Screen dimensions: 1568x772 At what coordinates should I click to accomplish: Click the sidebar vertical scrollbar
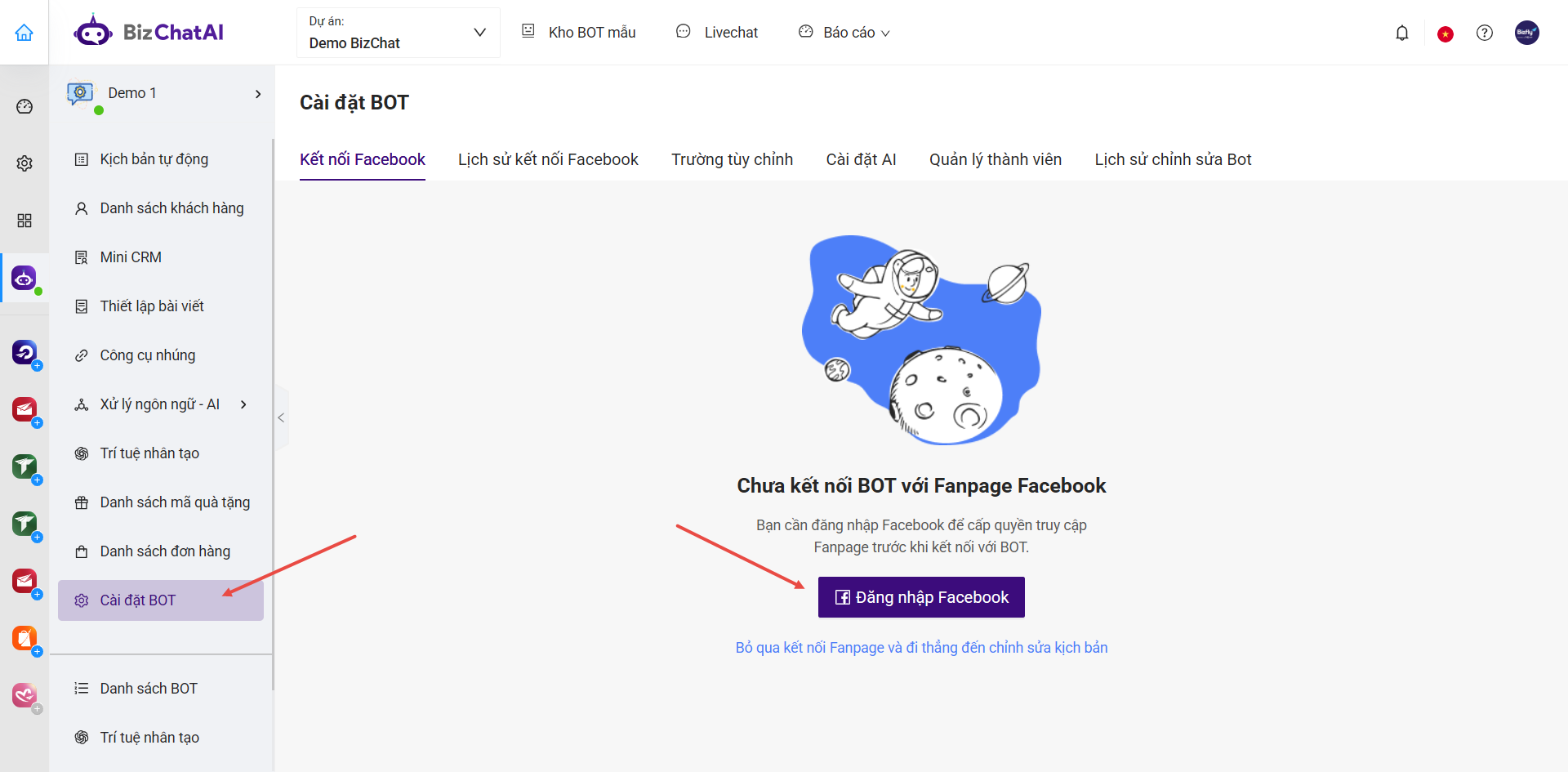click(x=273, y=414)
